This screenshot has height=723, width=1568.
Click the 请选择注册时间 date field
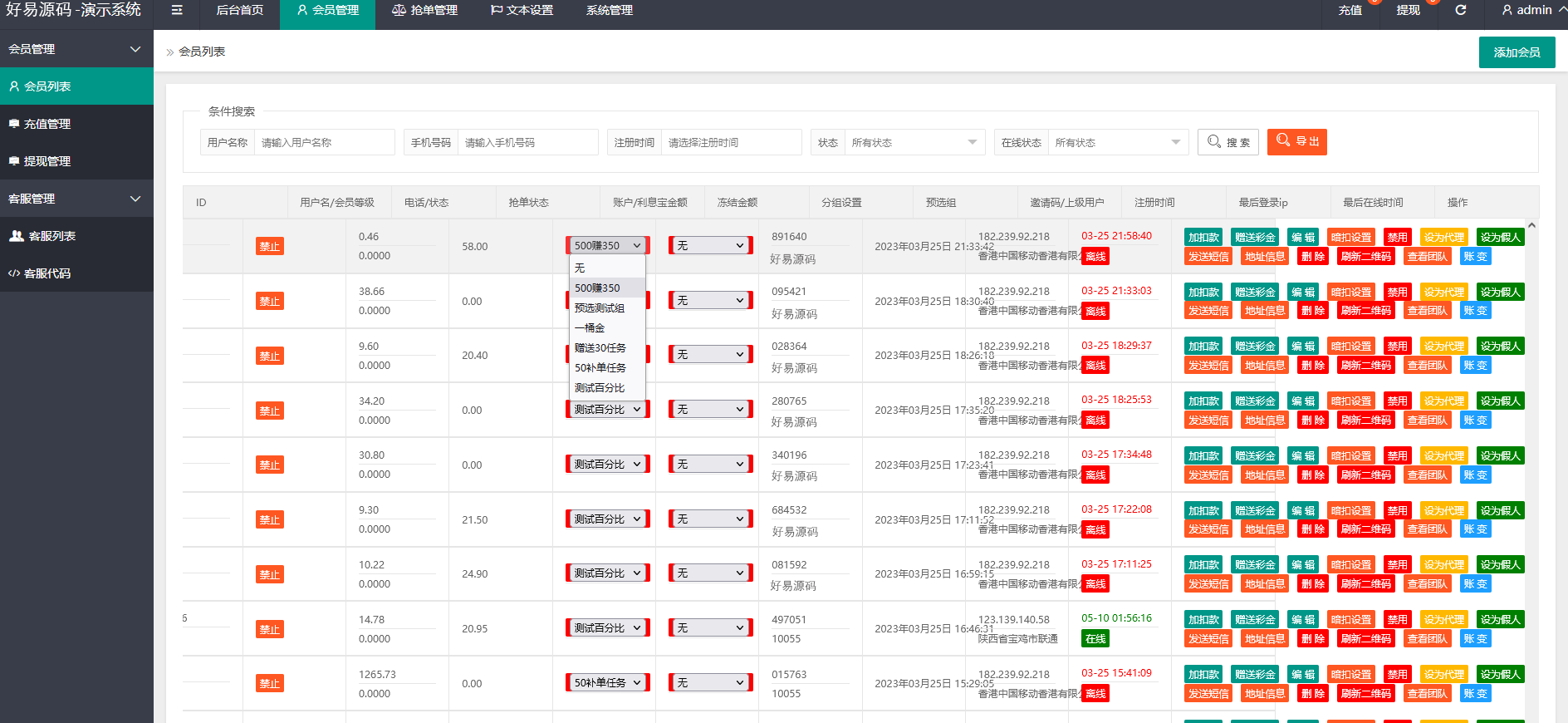pyautogui.click(x=732, y=142)
